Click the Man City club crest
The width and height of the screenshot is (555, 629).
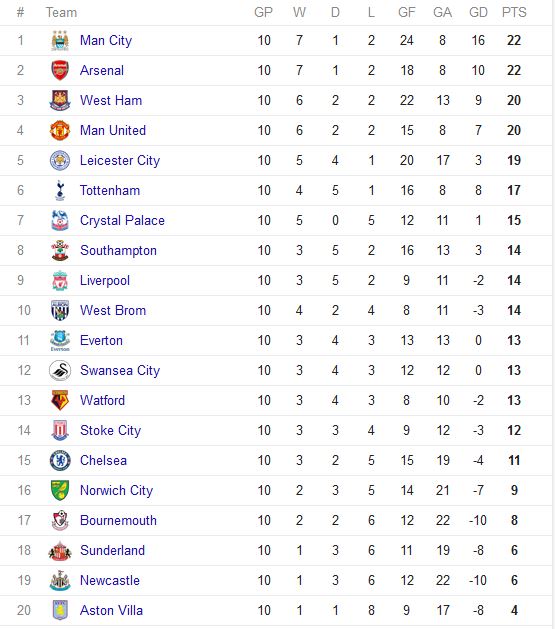(x=60, y=41)
